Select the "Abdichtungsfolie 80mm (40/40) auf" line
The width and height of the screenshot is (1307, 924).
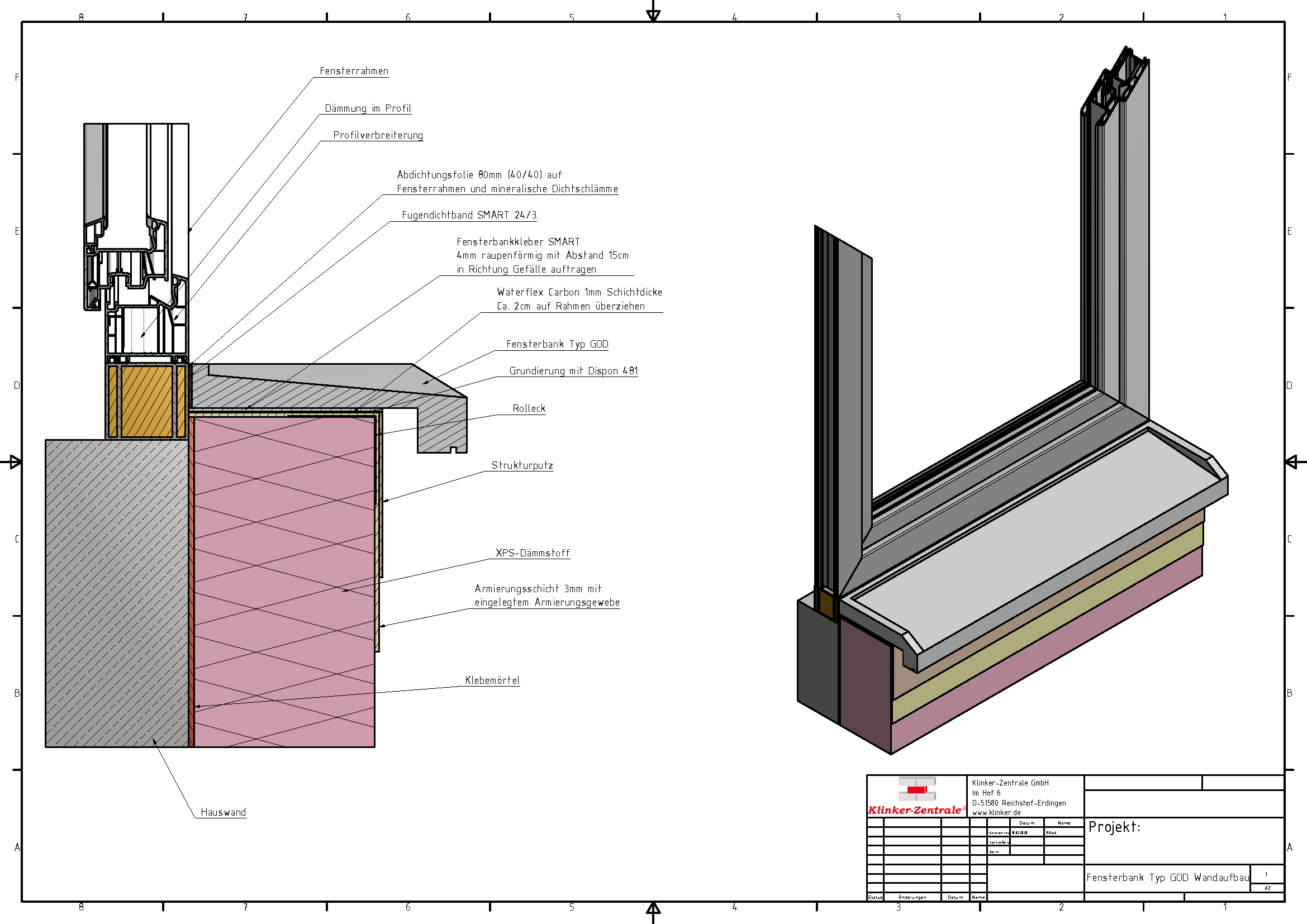[479, 175]
